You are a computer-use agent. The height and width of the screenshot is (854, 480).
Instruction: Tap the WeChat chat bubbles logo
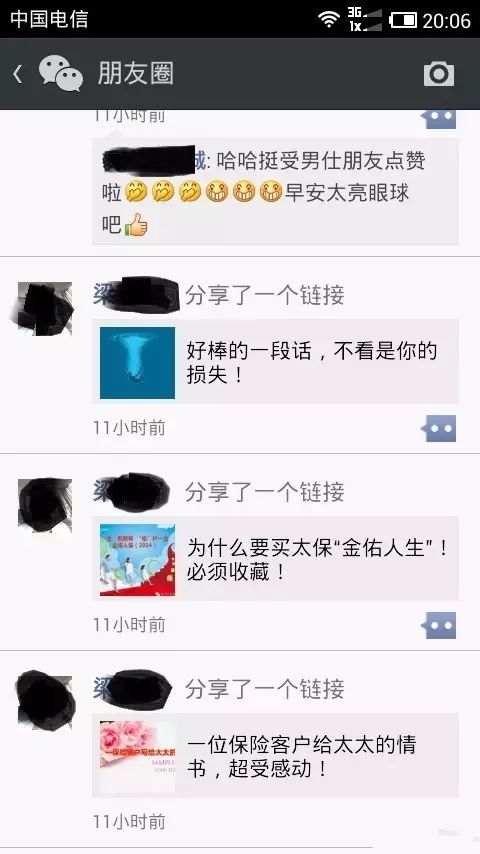coord(60,73)
